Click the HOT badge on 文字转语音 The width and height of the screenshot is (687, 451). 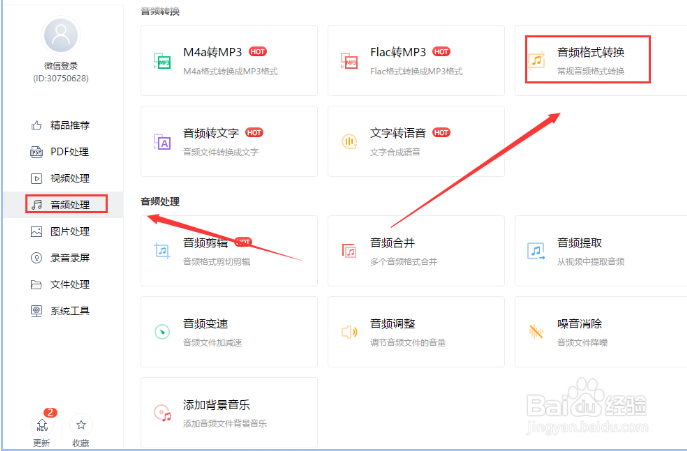[x=441, y=132]
